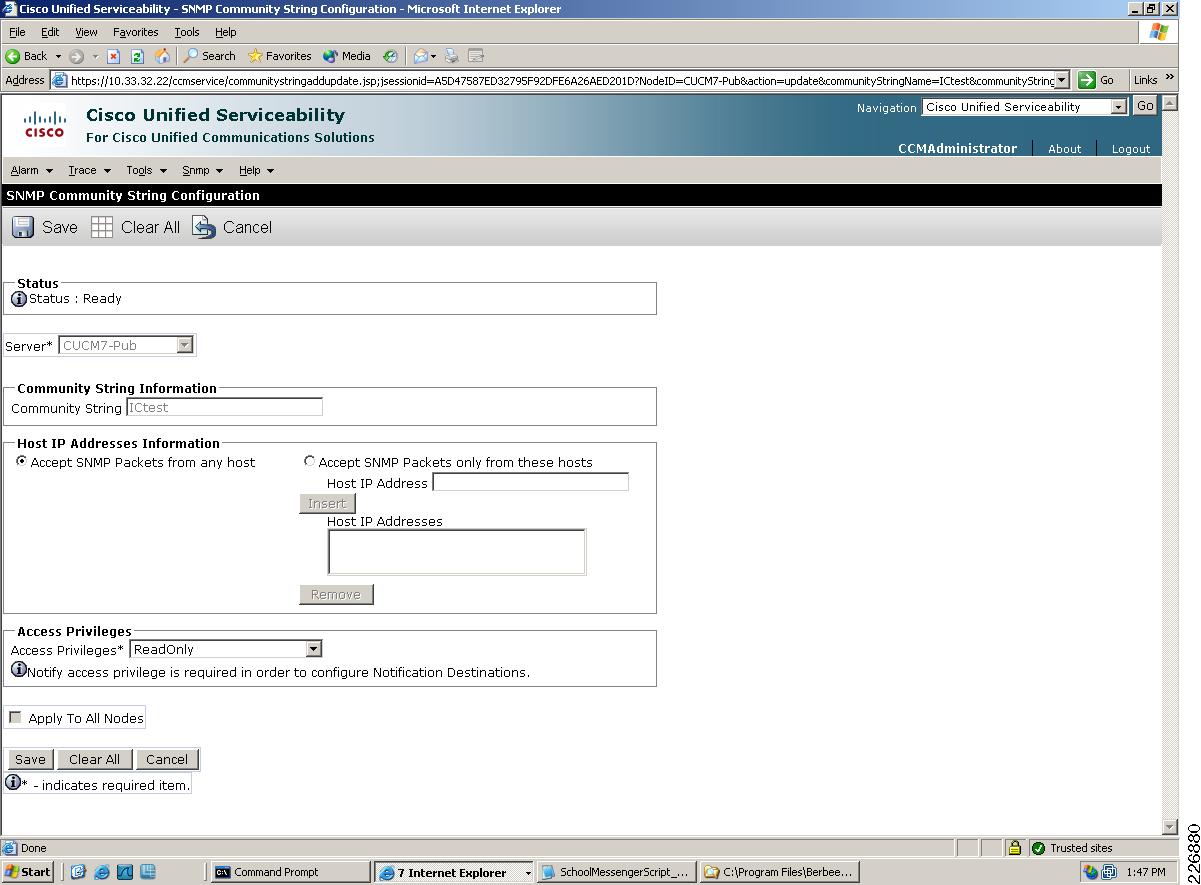Open the address bar history dropdown arrow
The height and width of the screenshot is (885, 1201).
[1061, 80]
